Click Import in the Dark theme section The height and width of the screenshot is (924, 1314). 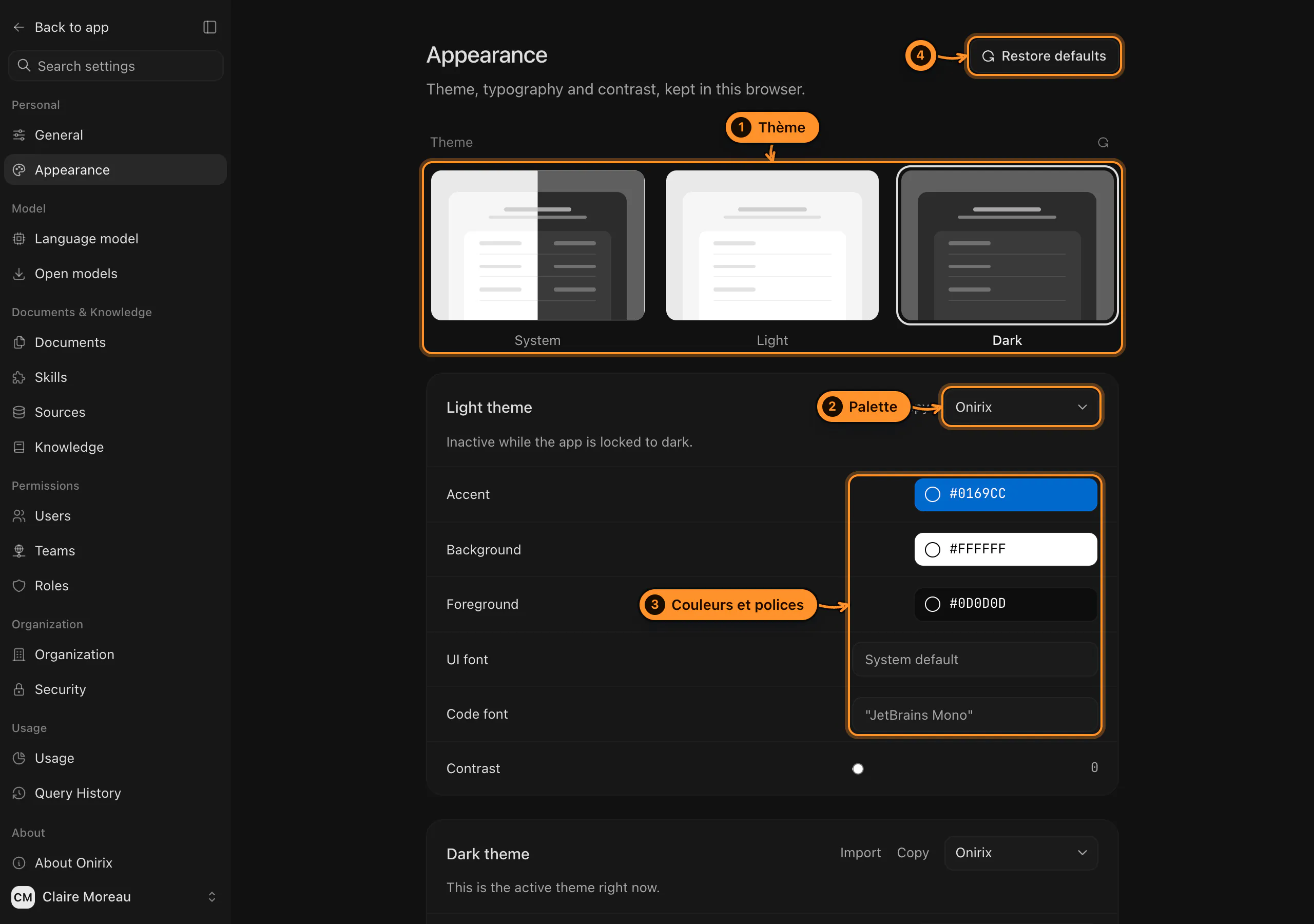coord(860,853)
